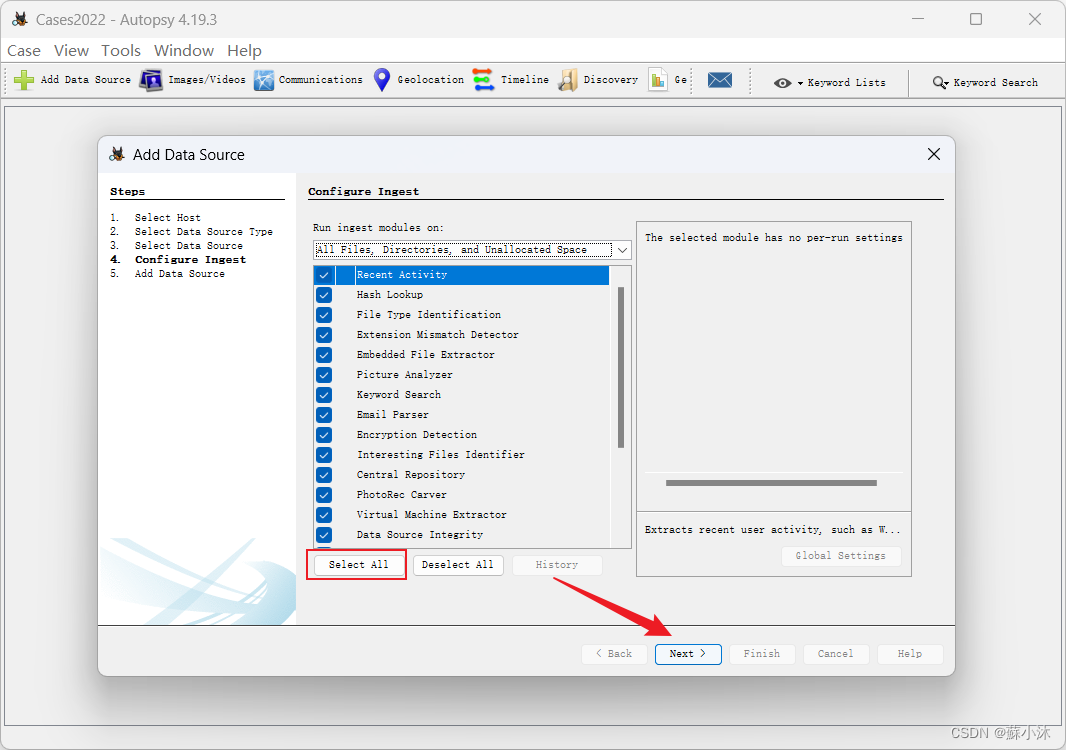Click the History button

click(557, 565)
